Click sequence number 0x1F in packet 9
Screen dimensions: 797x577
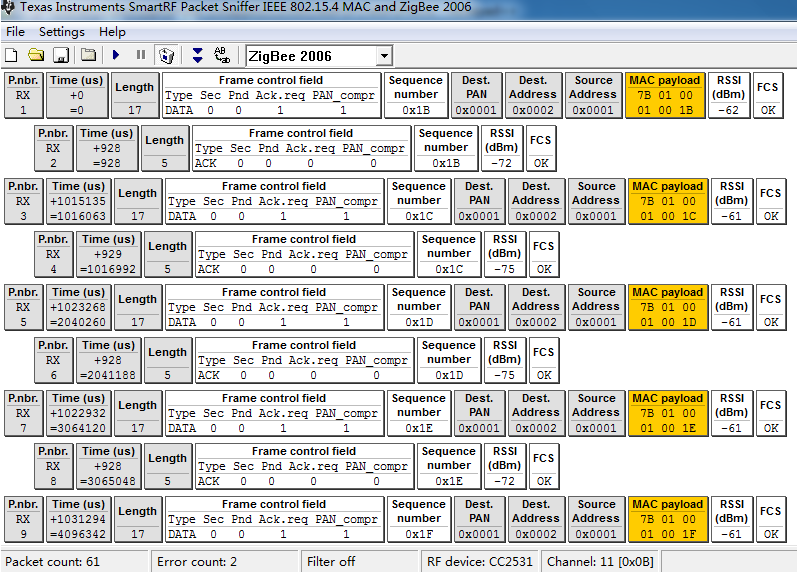point(419,519)
